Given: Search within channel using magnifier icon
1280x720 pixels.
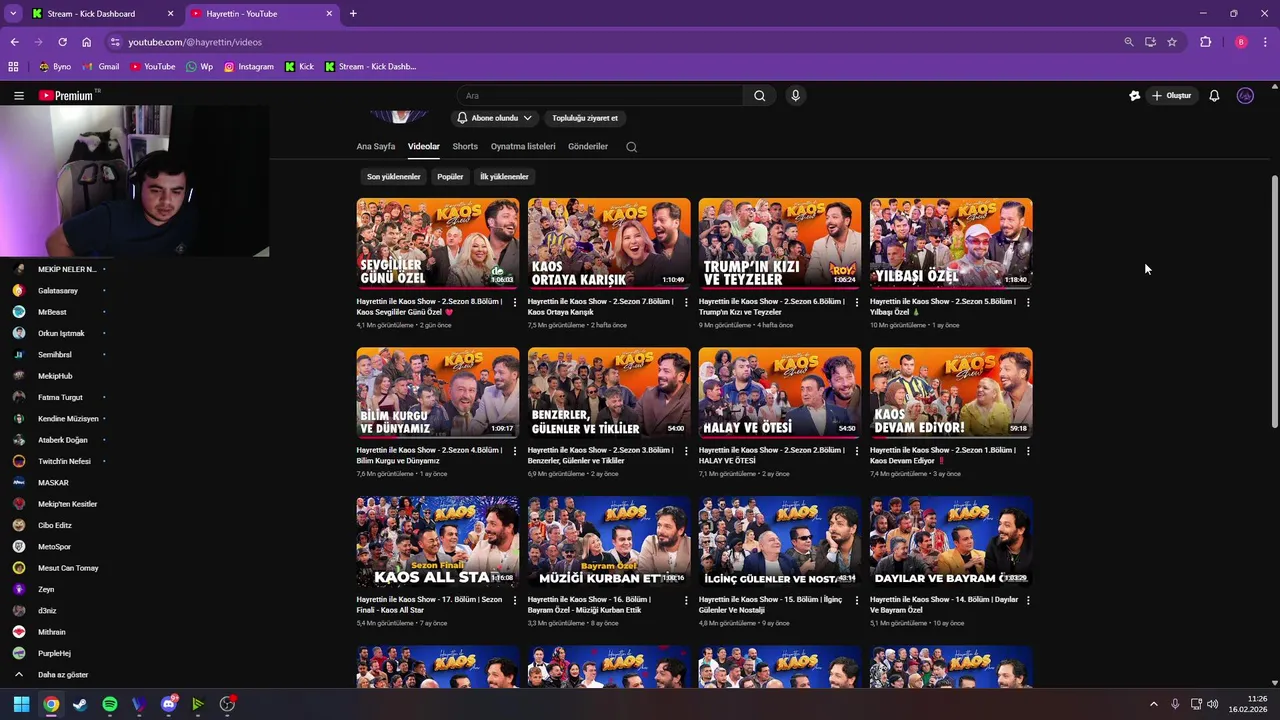Looking at the screenshot, I should coord(631,147).
